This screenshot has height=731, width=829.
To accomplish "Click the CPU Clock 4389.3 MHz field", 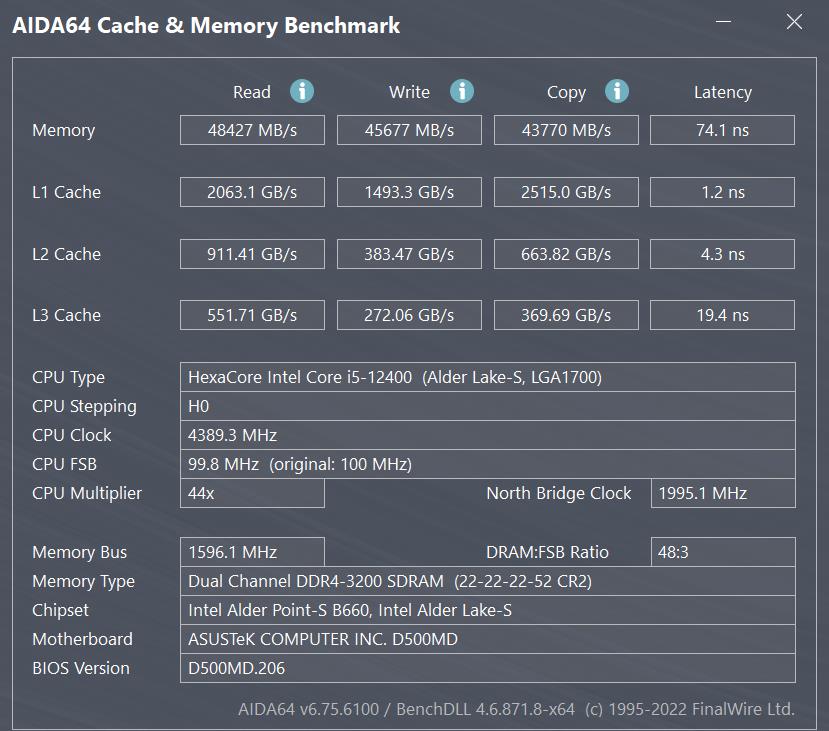I will click(487, 435).
